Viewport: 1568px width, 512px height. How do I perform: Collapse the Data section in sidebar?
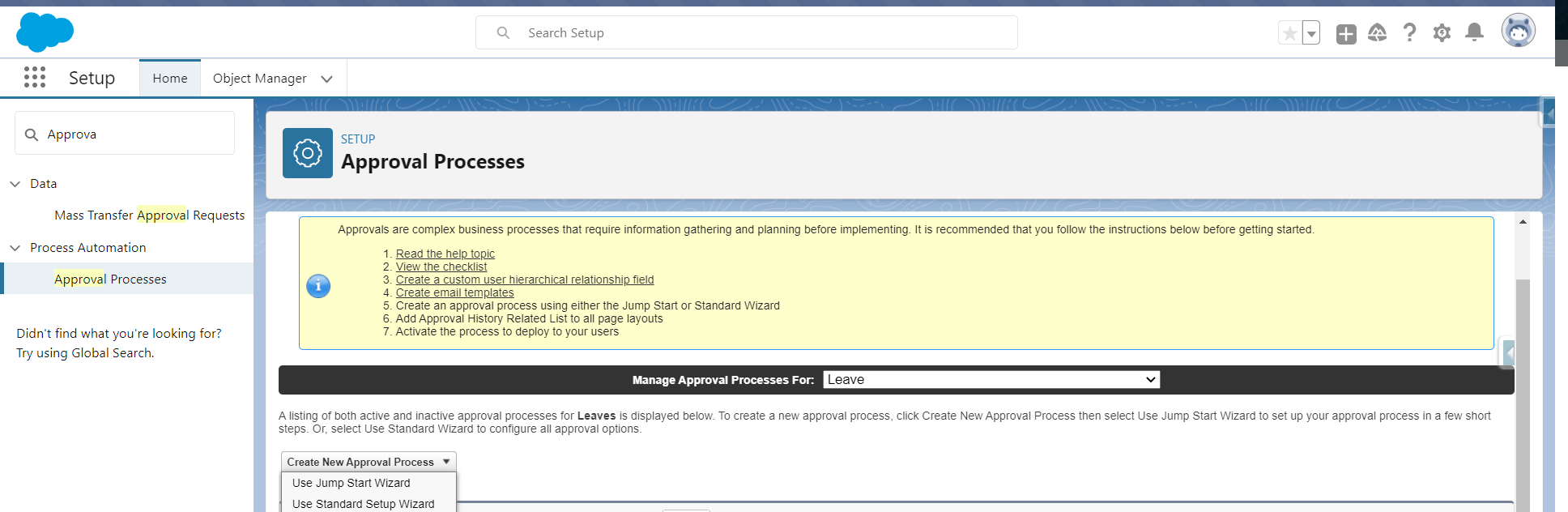[x=15, y=184]
